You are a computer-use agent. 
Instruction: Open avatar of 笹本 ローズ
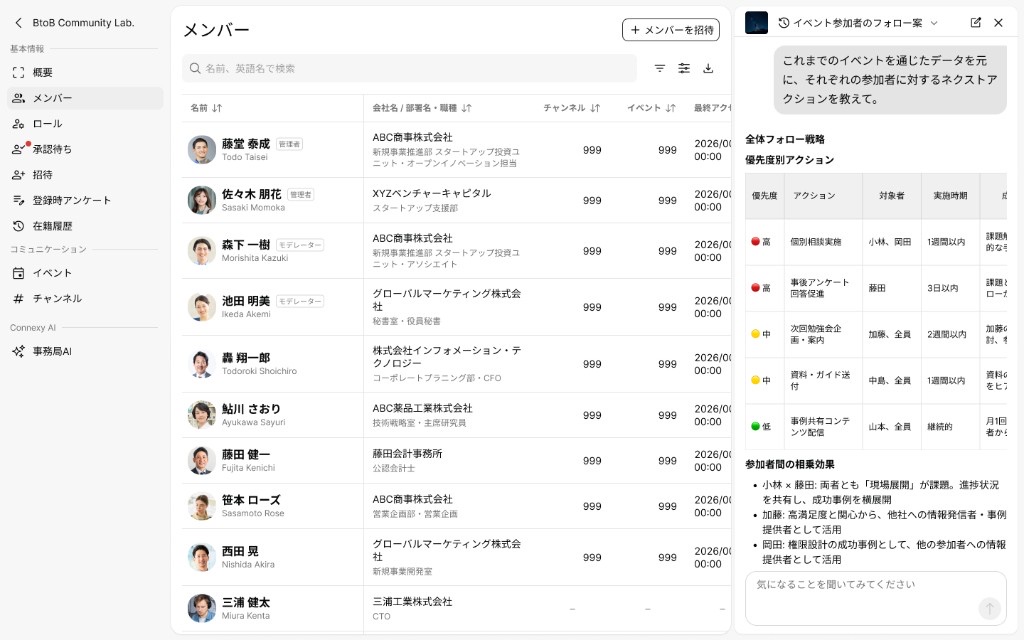(202, 506)
